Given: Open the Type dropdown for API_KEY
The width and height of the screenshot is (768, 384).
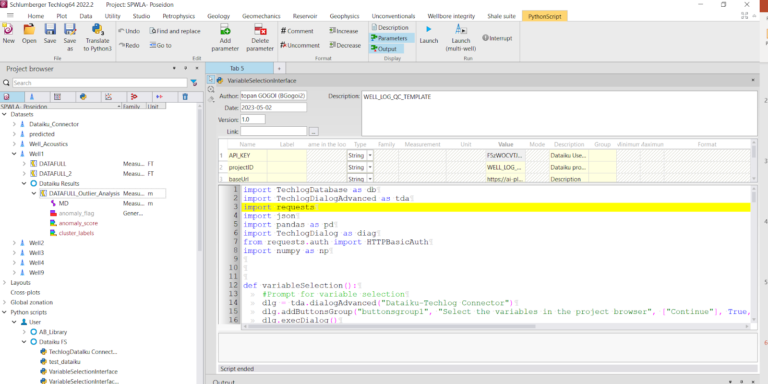Looking at the screenshot, I should (x=370, y=155).
